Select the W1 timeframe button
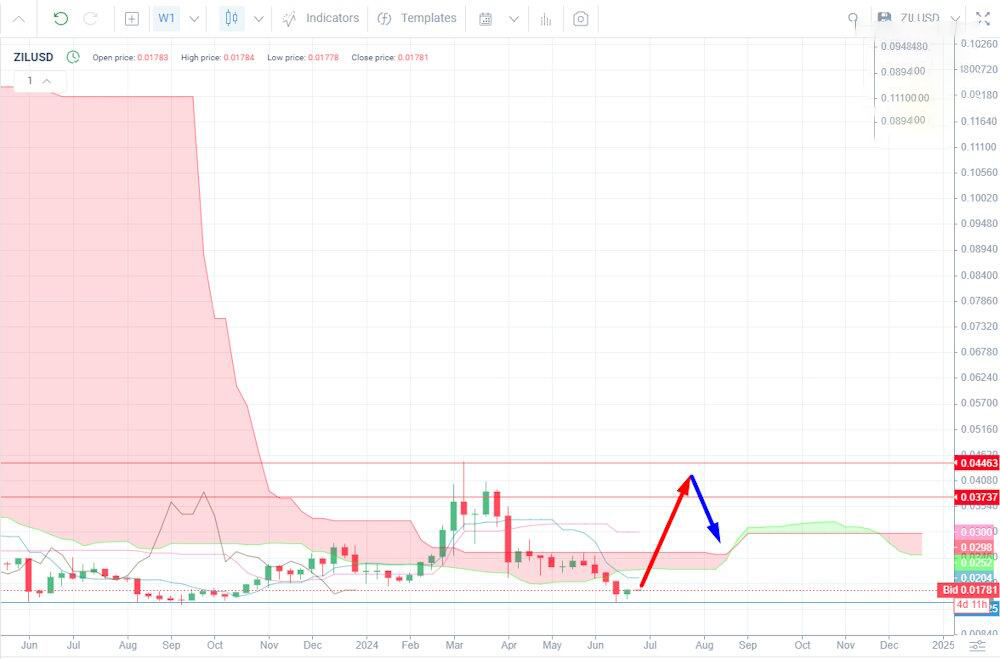 166,18
